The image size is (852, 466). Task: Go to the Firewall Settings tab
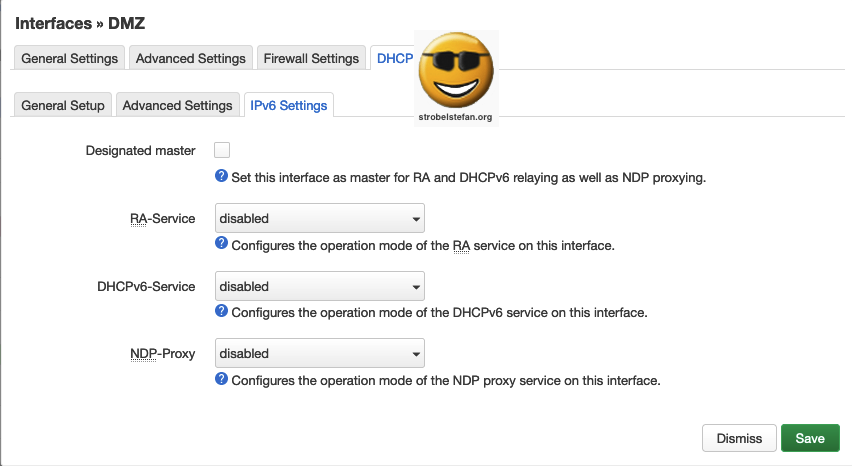tap(311, 58)
